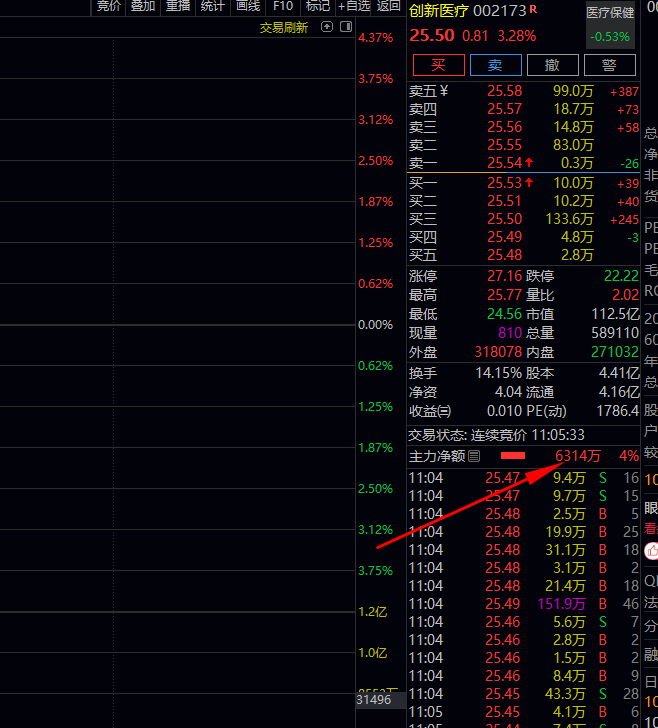
Task: Click the 内盘 value 271032
Action: click(615, 352)
